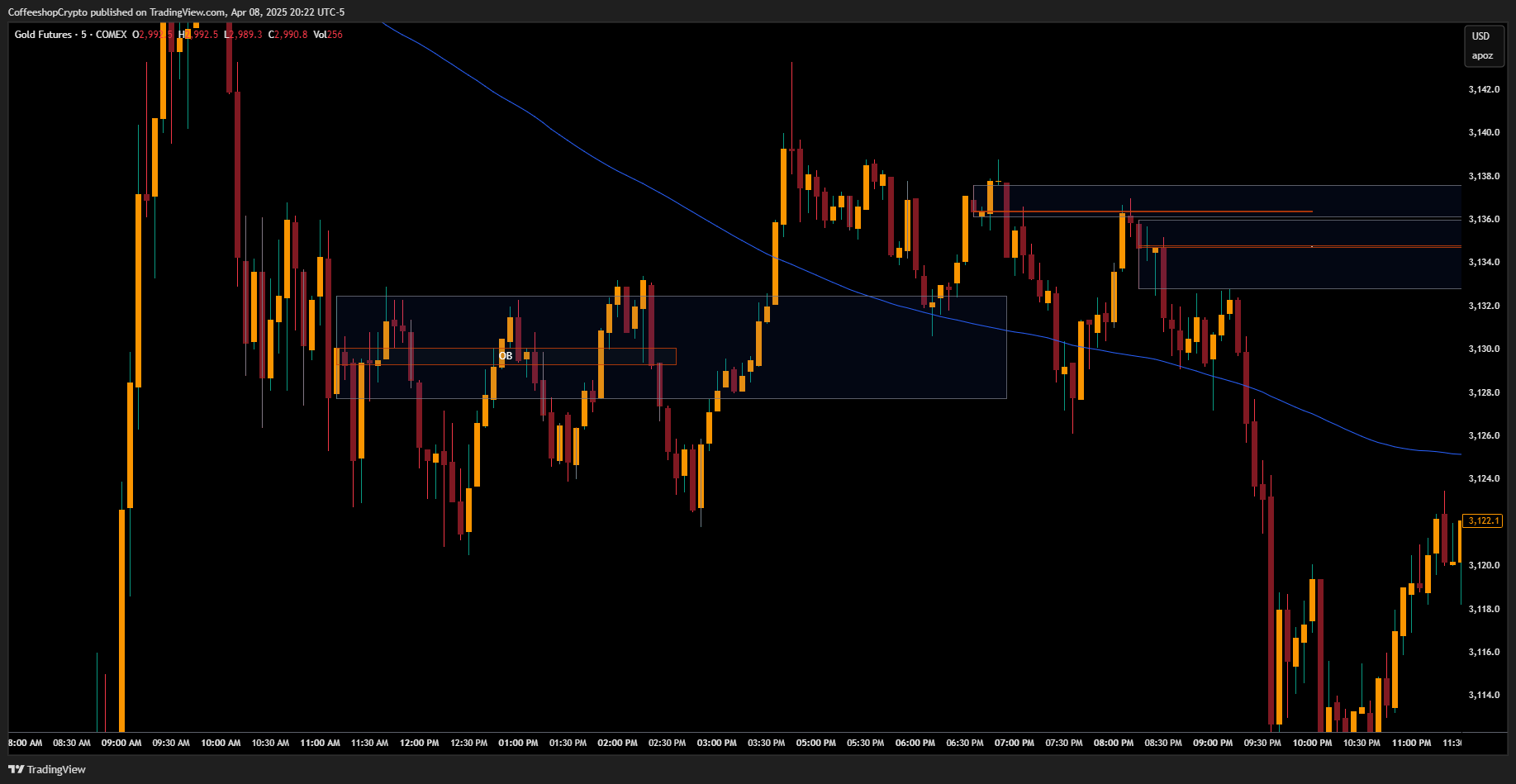The image size is (1516, 784).
Task: Click the OB label on the chart
Action: 506,356
